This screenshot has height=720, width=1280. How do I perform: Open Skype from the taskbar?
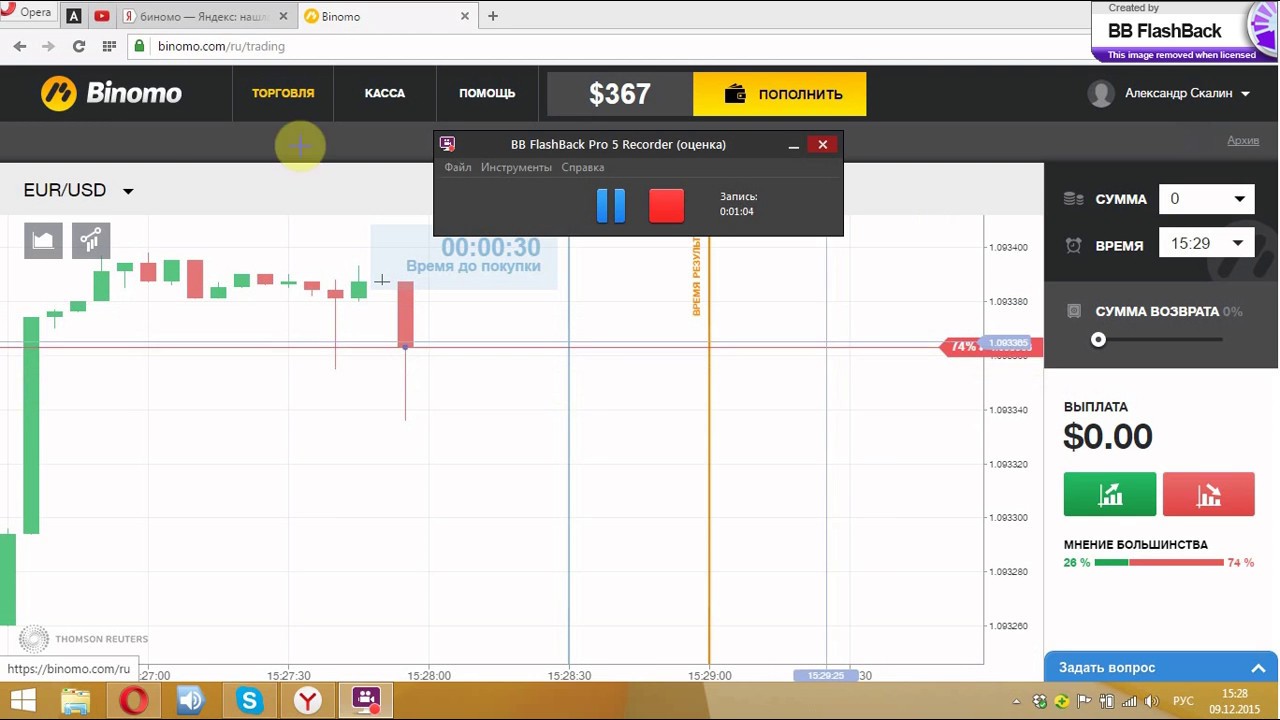[249, 701]
